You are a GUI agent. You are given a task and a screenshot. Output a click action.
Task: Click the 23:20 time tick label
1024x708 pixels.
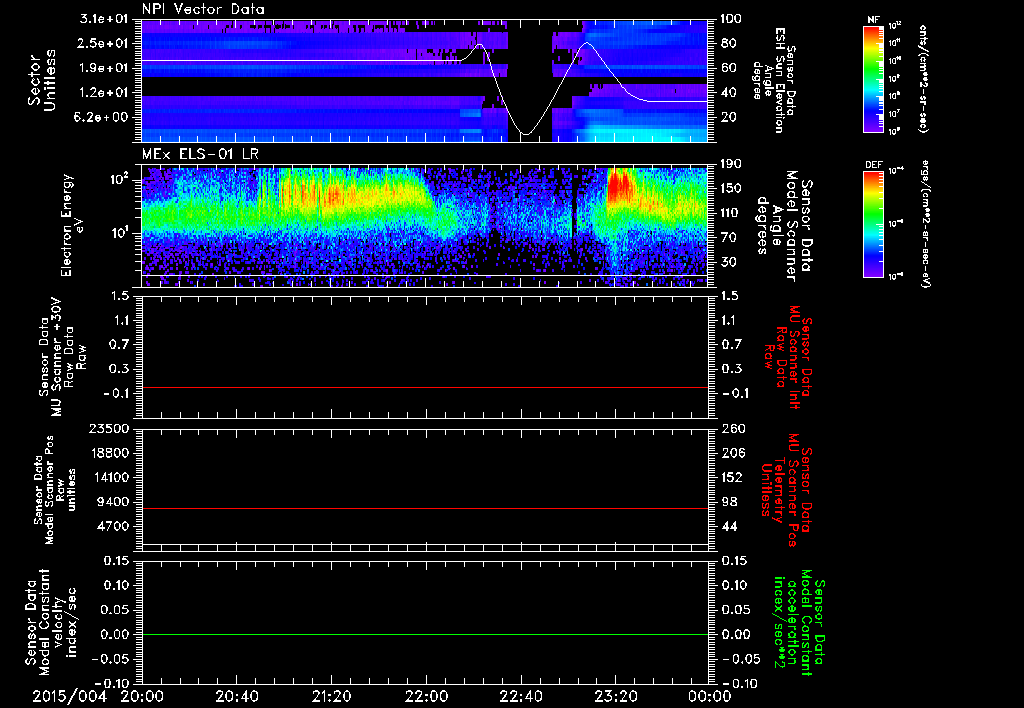[616, 694]
